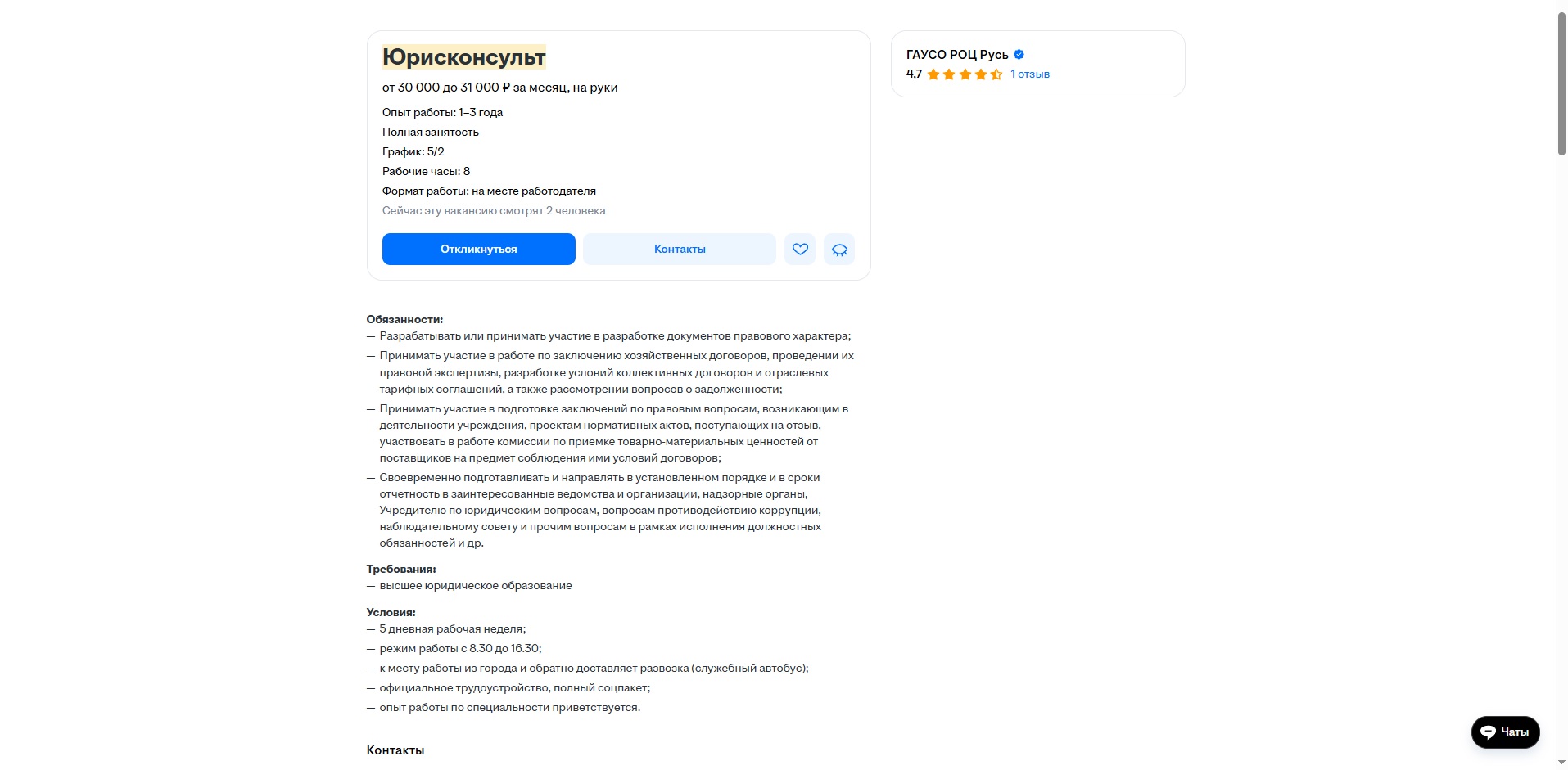Click the 4,7 rating value
The width and height of the screenshot is (1568, 770).
(x=914, y=74)
